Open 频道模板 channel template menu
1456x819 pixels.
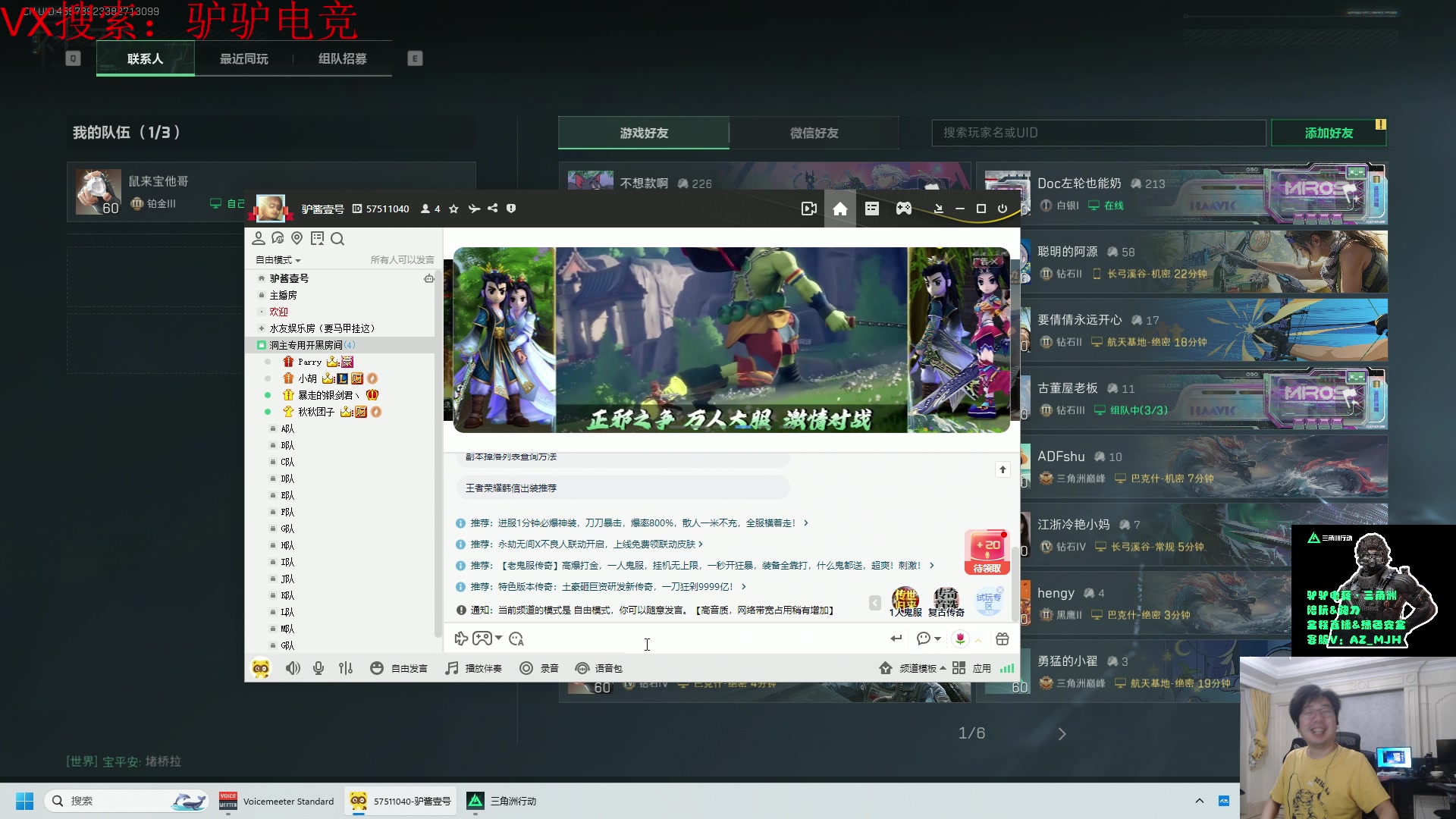(x=912, y=668)
